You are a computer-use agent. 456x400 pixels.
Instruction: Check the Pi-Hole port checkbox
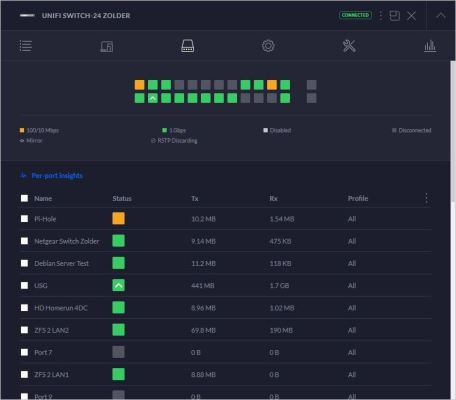24,219
